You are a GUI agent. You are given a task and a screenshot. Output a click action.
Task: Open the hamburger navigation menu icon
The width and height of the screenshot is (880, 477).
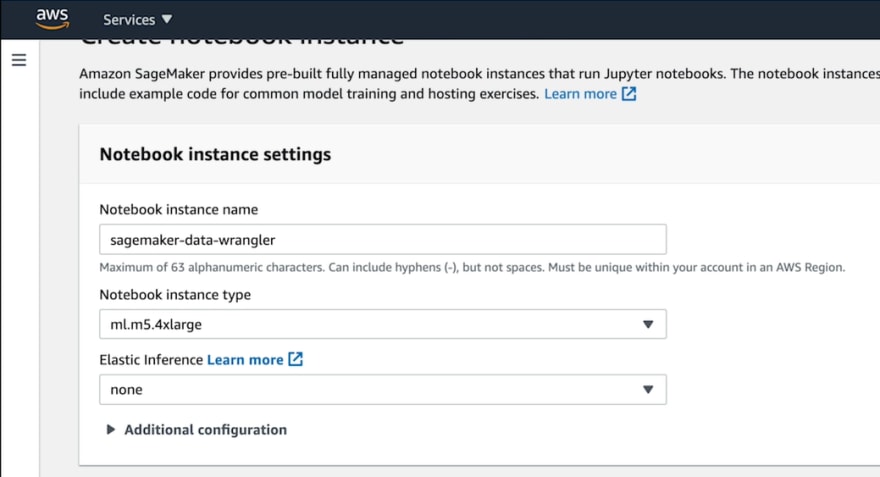pyautogui.click(x=19, y=60)
